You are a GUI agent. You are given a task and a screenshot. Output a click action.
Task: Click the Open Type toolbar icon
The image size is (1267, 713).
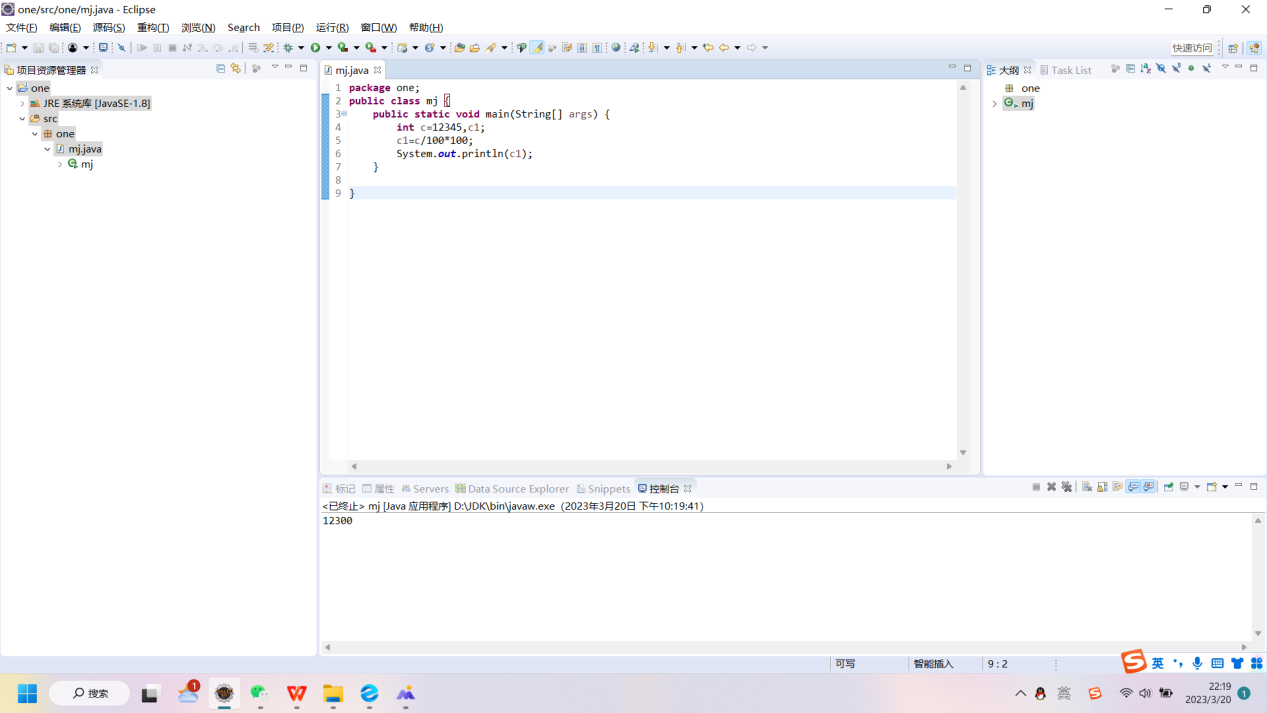coord(459,47)
